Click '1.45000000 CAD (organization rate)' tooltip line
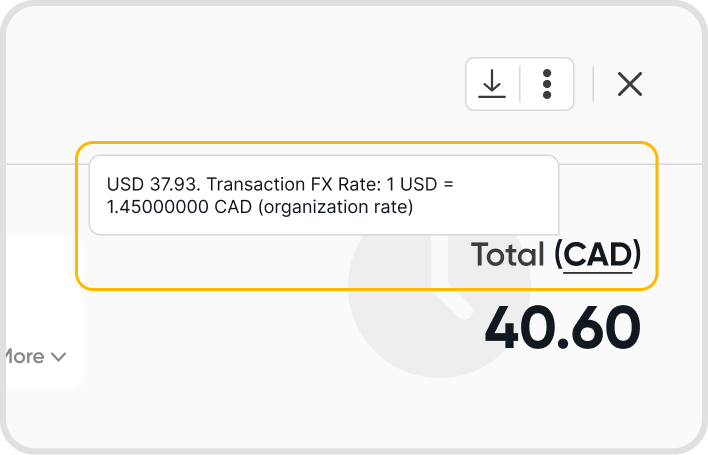 259,208
